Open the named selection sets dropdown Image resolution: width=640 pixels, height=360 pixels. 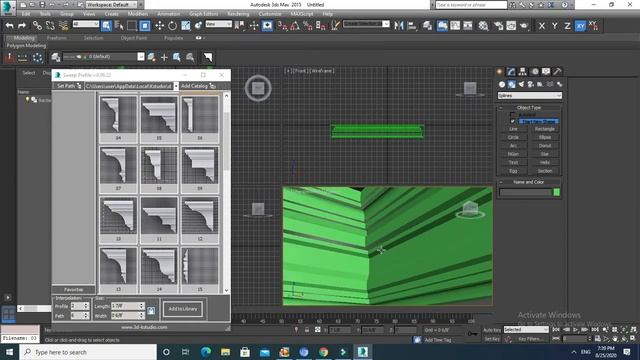click(366, 24)
